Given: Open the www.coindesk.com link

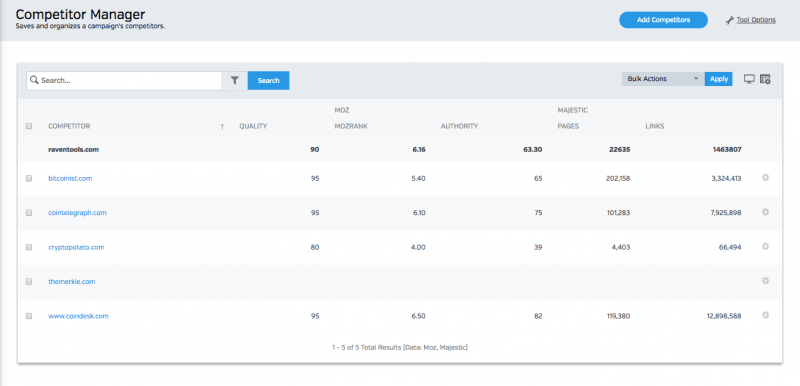Looking at the screenshot, I should 78,316.
